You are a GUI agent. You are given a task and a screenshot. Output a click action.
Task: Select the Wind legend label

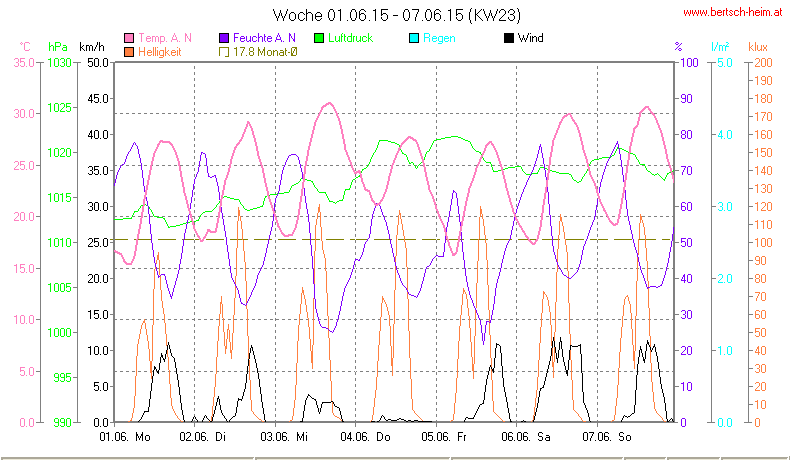tap(530, 38)
